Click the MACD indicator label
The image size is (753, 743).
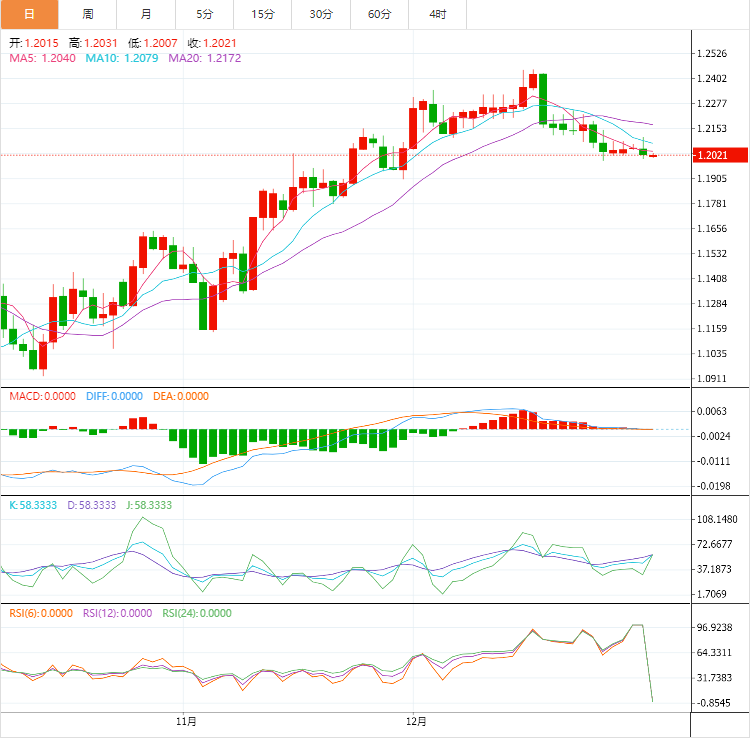click(x=42, y=396)
